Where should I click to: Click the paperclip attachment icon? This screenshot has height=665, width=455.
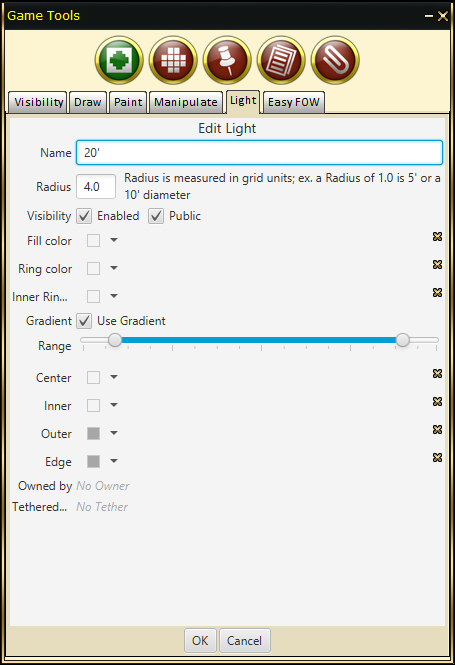coord(335,60)
